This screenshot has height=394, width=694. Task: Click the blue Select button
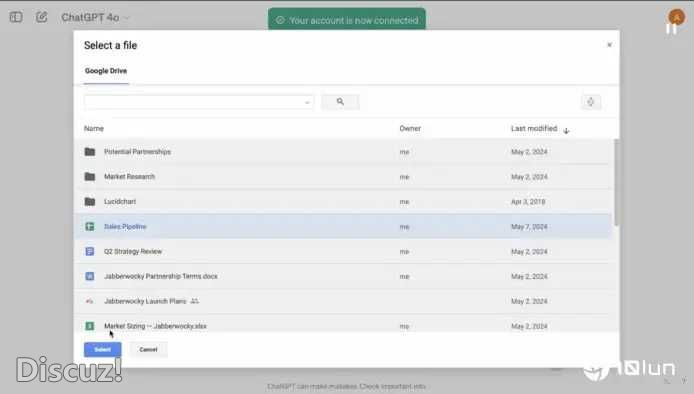click(x=103, y=349)
